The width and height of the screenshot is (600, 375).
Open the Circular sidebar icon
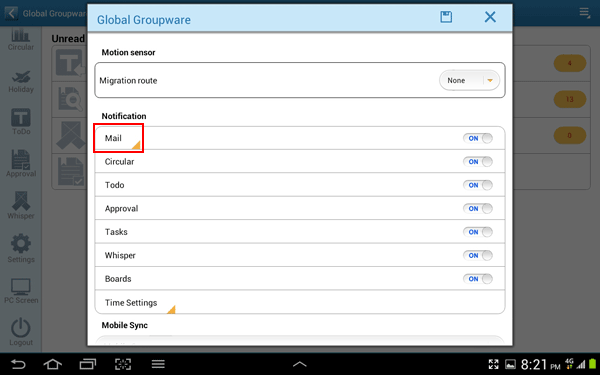coord(21,40)
